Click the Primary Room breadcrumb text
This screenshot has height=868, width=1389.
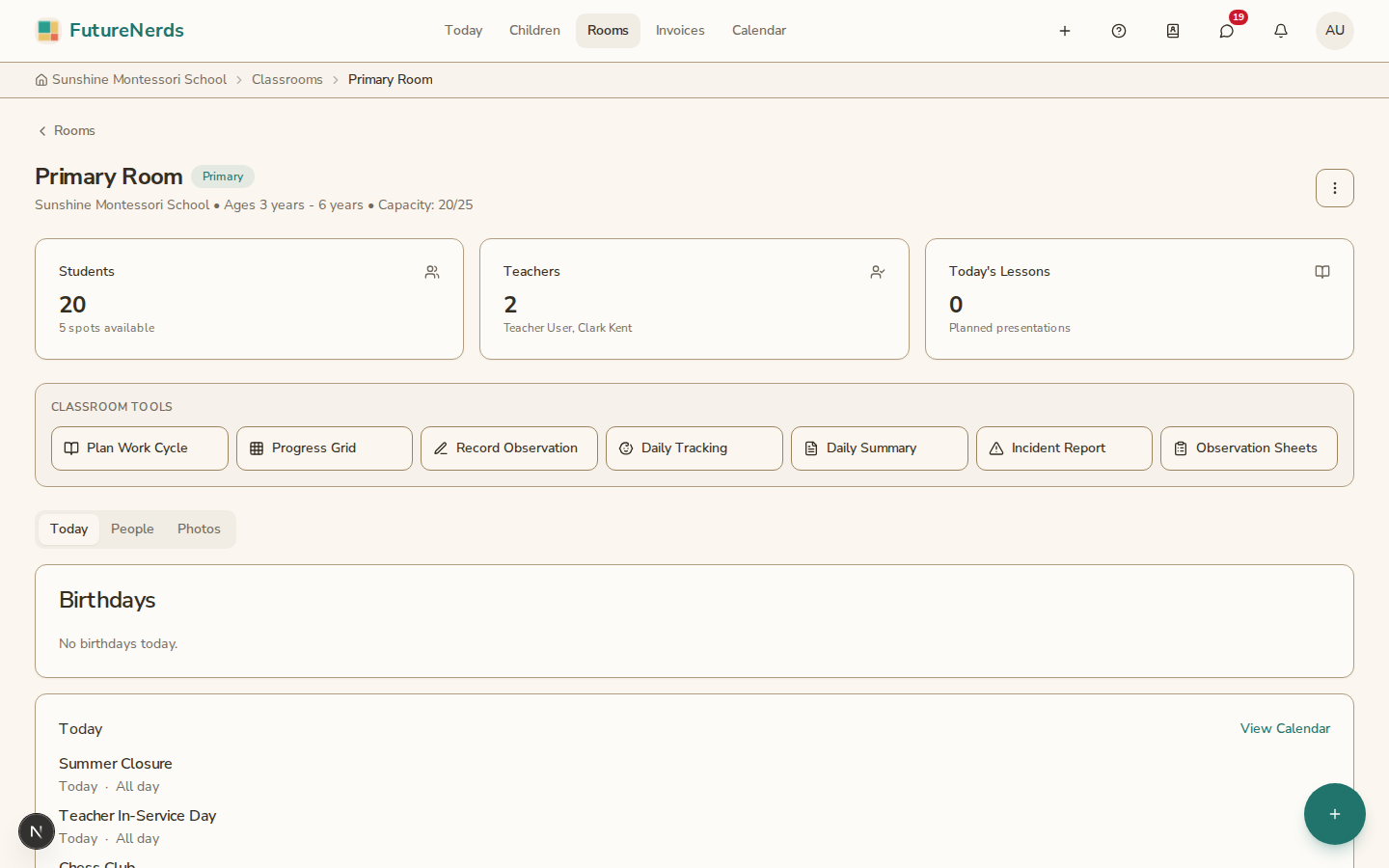pyautogui.click(x=391, y=80)
